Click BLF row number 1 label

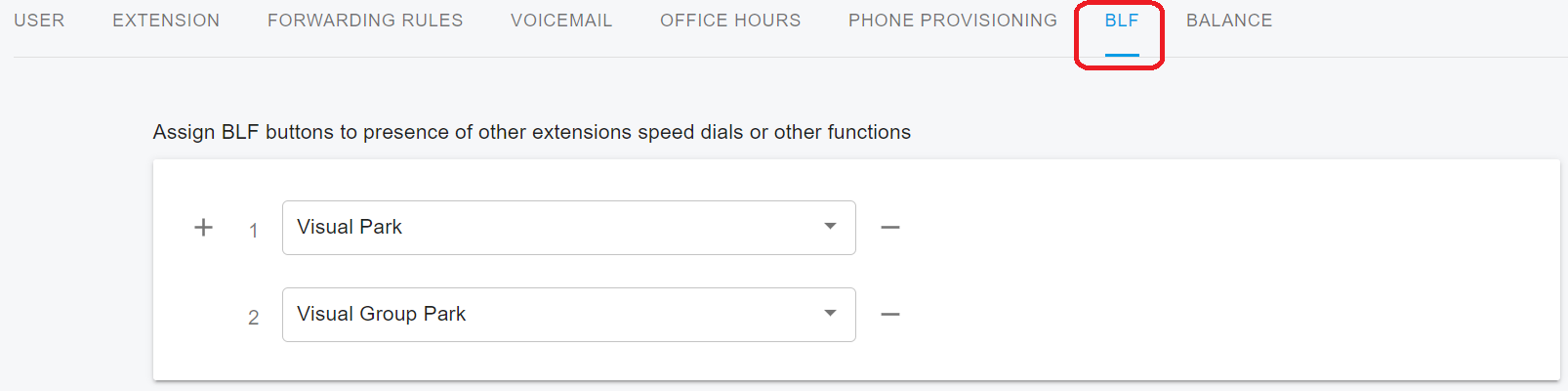(x=254, y=231)
